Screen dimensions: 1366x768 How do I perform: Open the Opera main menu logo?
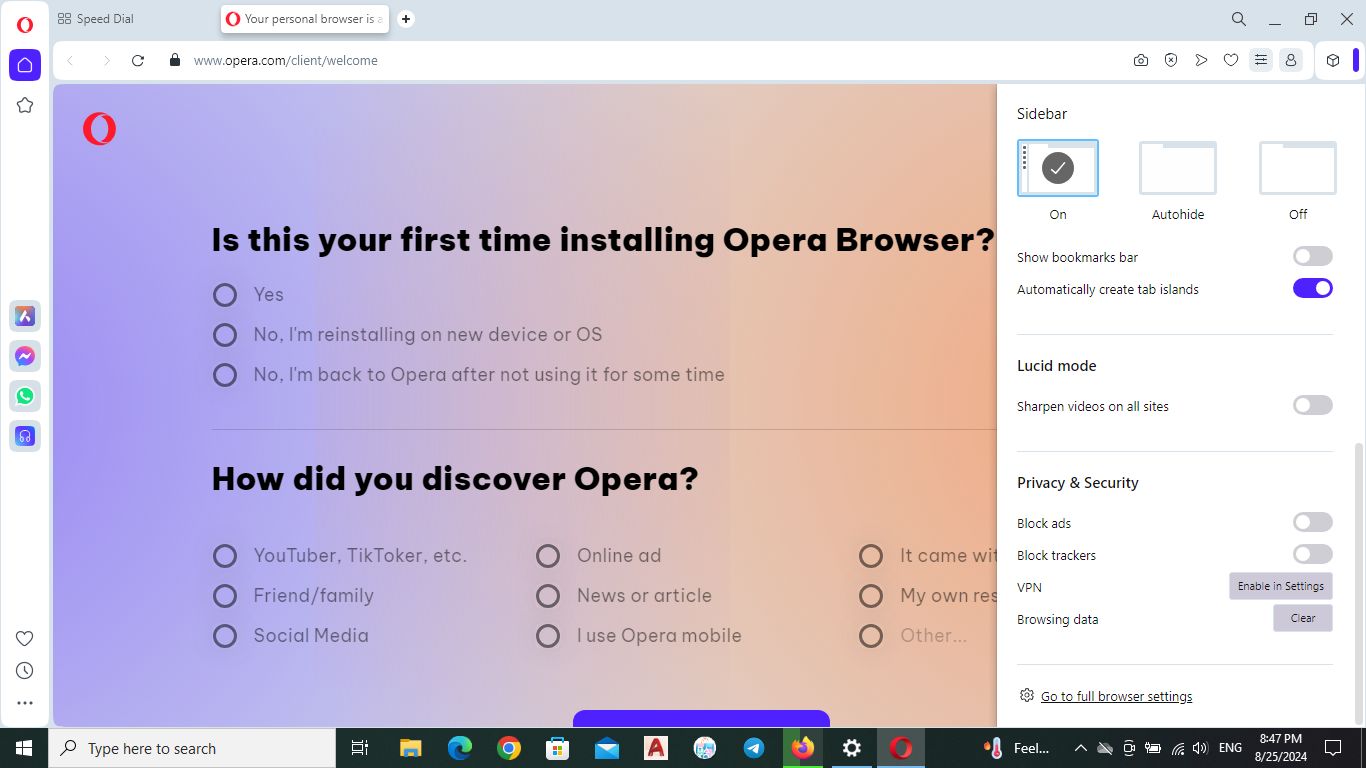[x=24, y=25]
